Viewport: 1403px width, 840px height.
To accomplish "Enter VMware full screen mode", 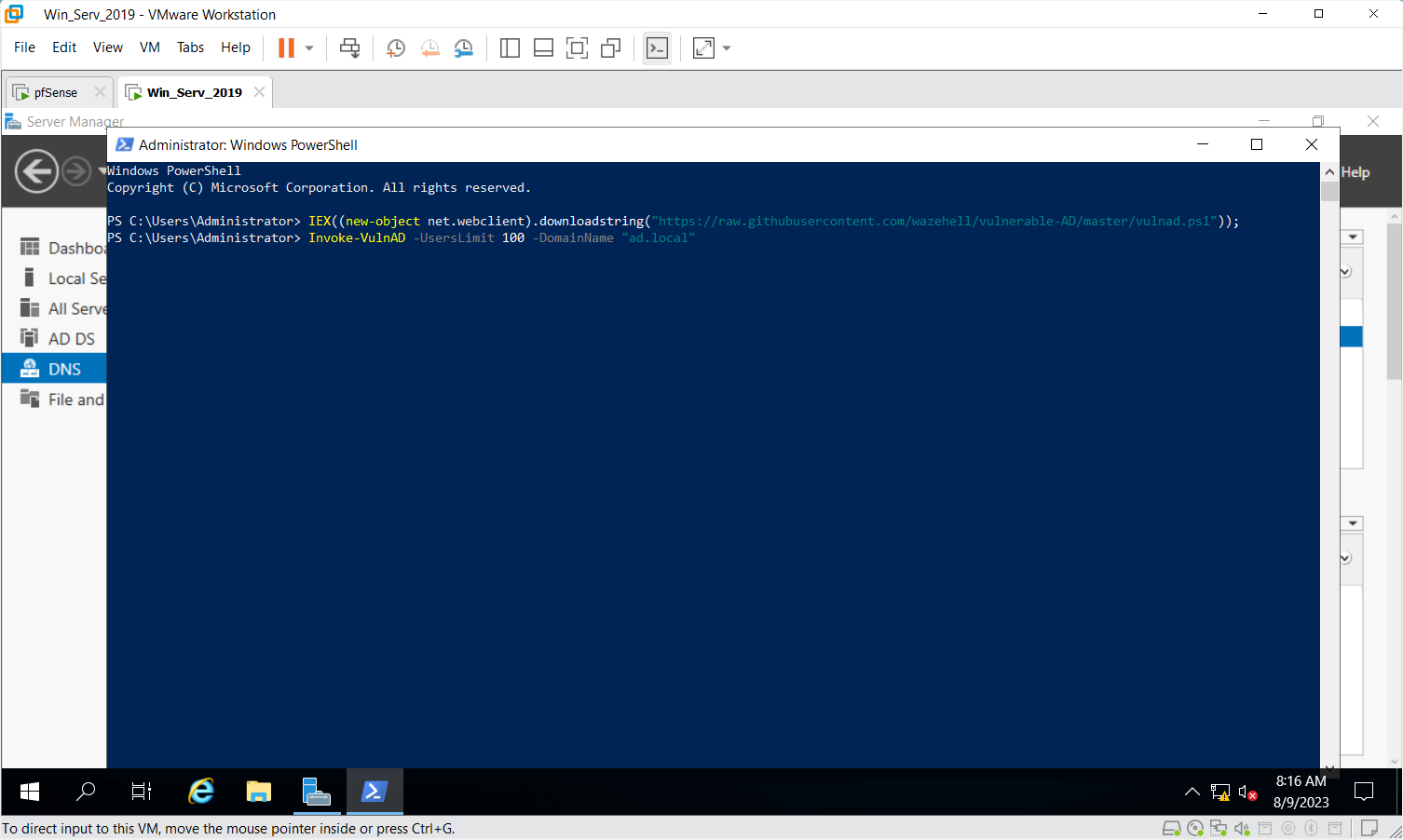I will click(x=577, y=47).
